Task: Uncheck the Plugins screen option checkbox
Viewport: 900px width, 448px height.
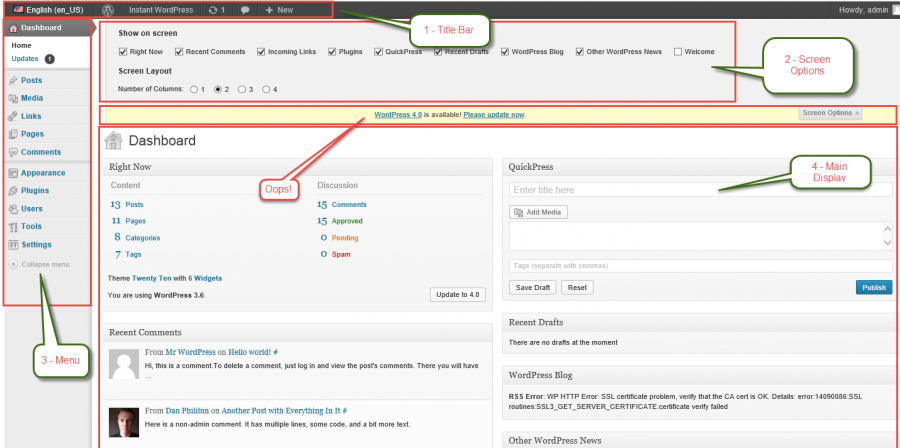Action: click(332, 52)
